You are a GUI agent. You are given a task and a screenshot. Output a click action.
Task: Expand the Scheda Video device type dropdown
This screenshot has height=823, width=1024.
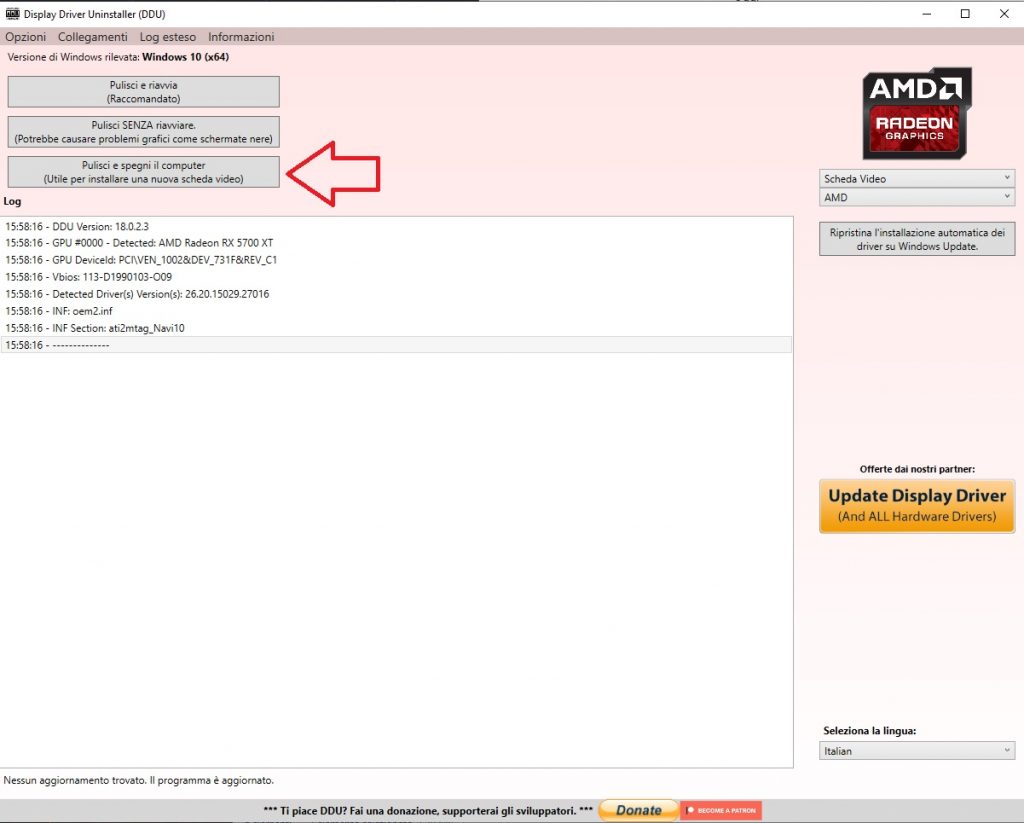(x=917, y=178)
